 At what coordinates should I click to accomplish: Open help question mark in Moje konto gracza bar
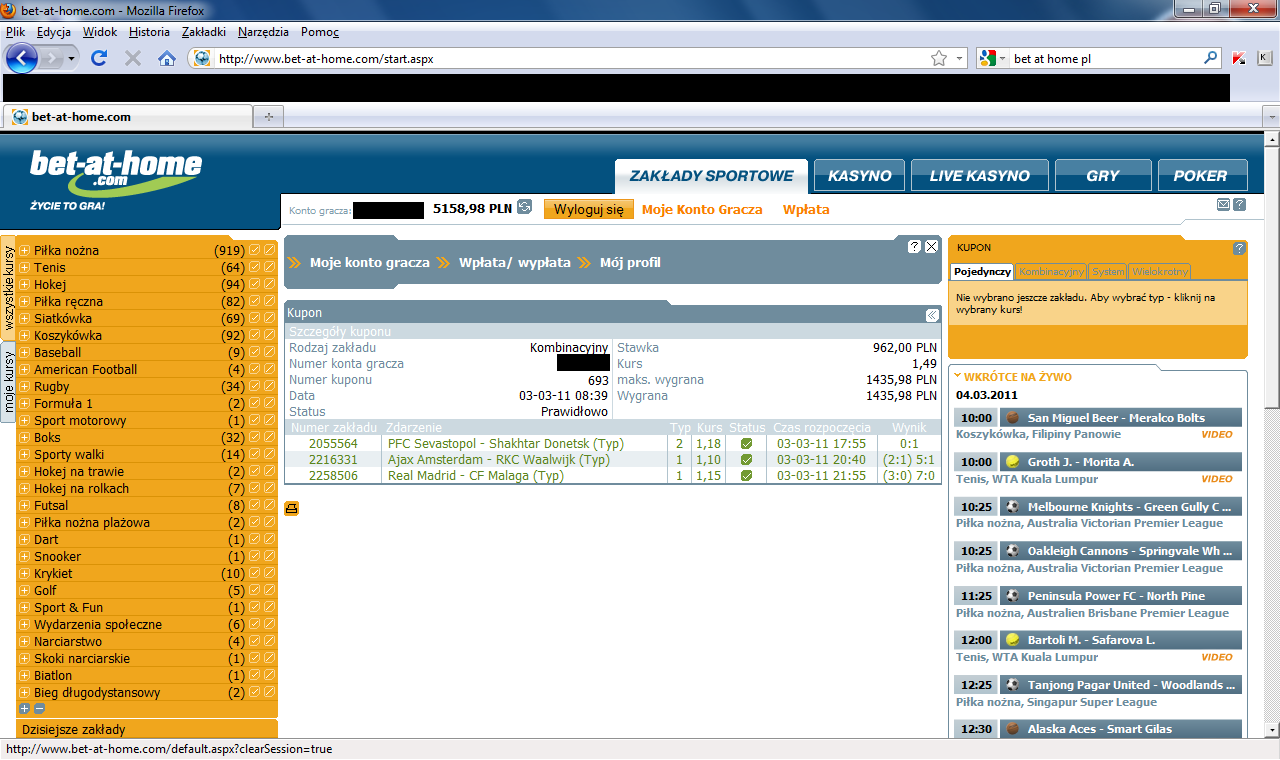point(914,246)
